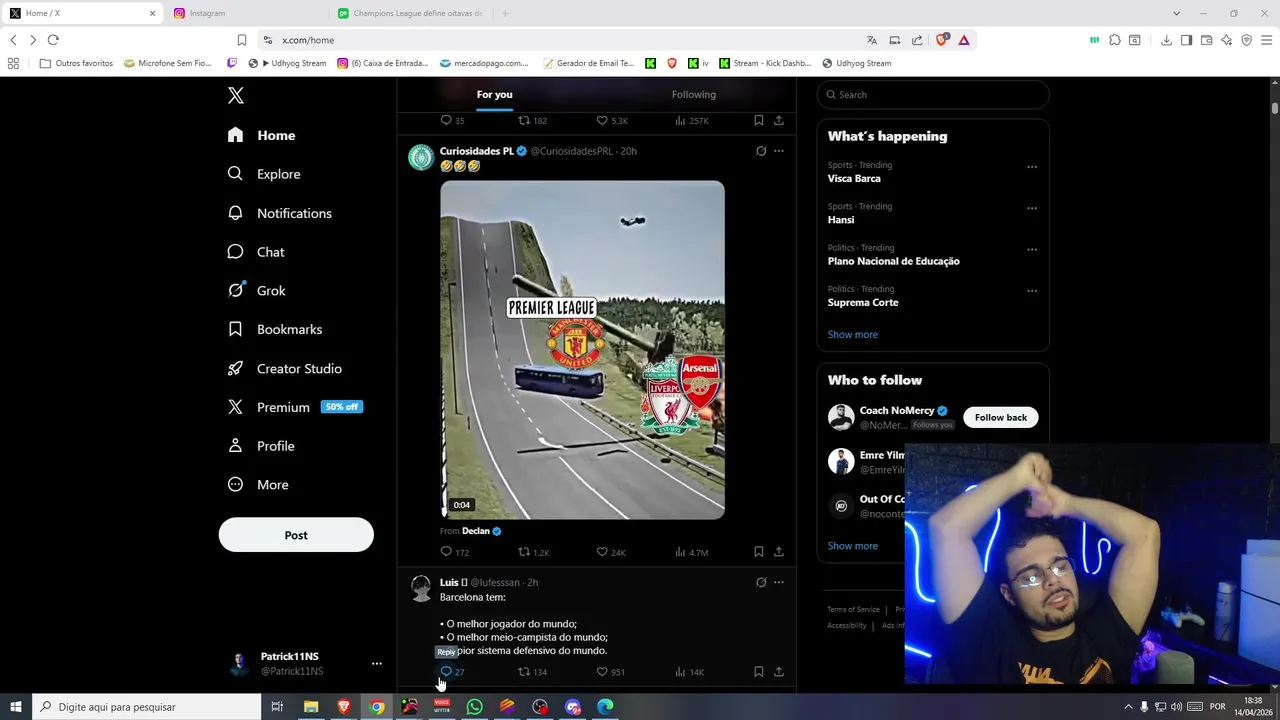Open options for Hansi trend
1280x720 pixels.
click(x=1032, y=208)
